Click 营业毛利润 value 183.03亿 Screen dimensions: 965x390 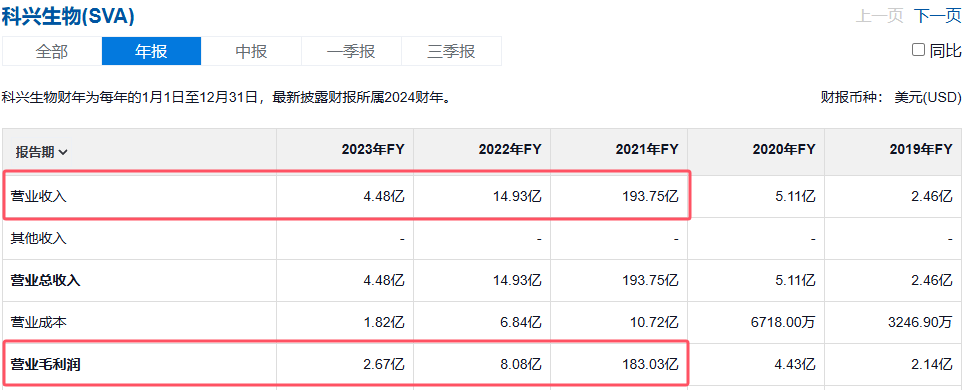tap(650, 364)
